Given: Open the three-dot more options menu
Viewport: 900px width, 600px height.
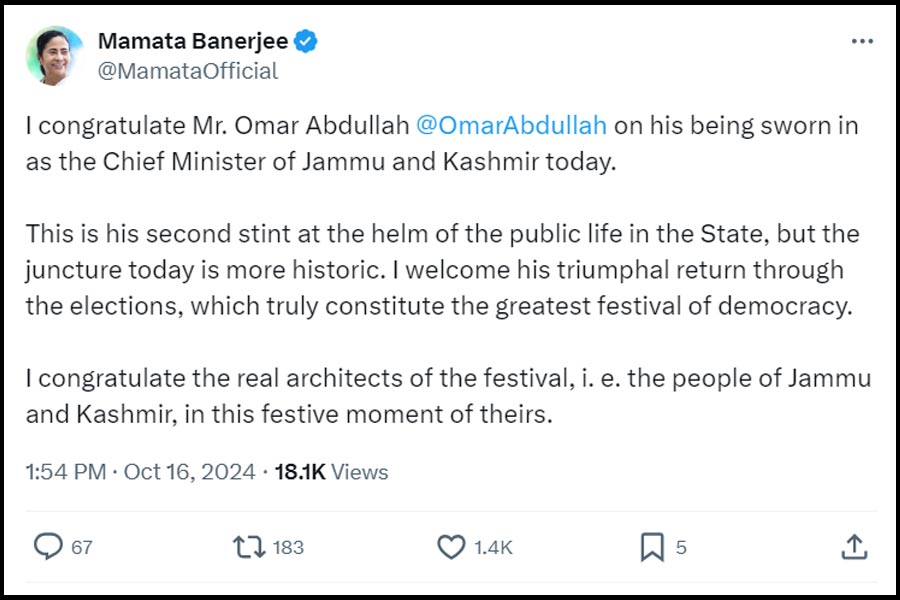Looking at the screenshot, I should (861, 42).
